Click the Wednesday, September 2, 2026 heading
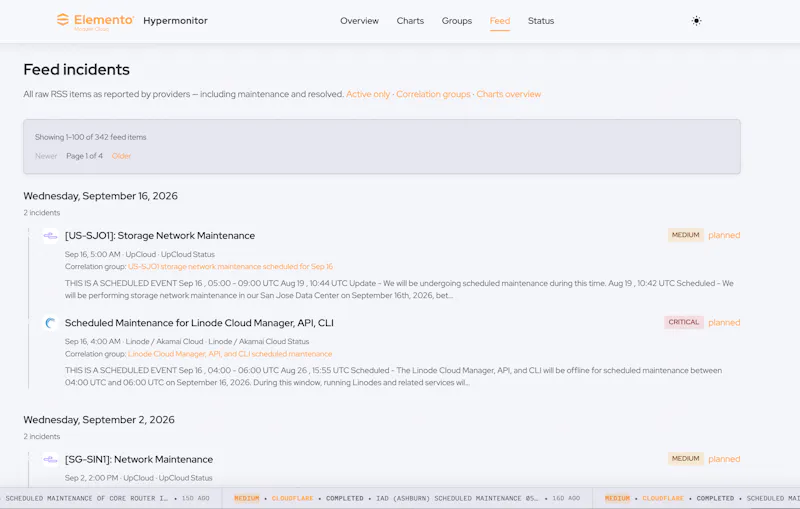Viewport: 800px width, 509px height. point(99,420)
